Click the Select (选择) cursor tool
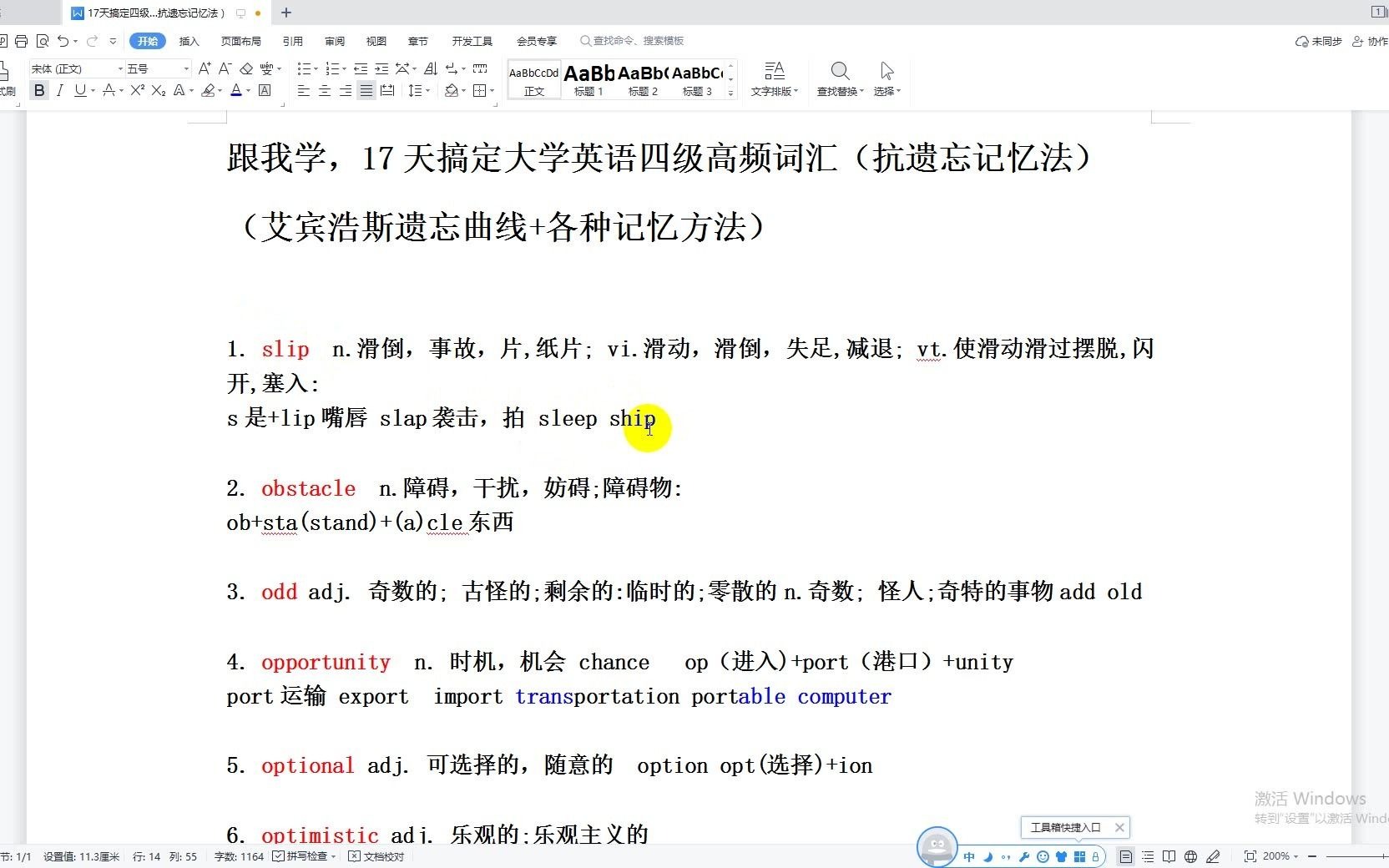The width and height of the screenshot is (1389, 868). (887, 79)
